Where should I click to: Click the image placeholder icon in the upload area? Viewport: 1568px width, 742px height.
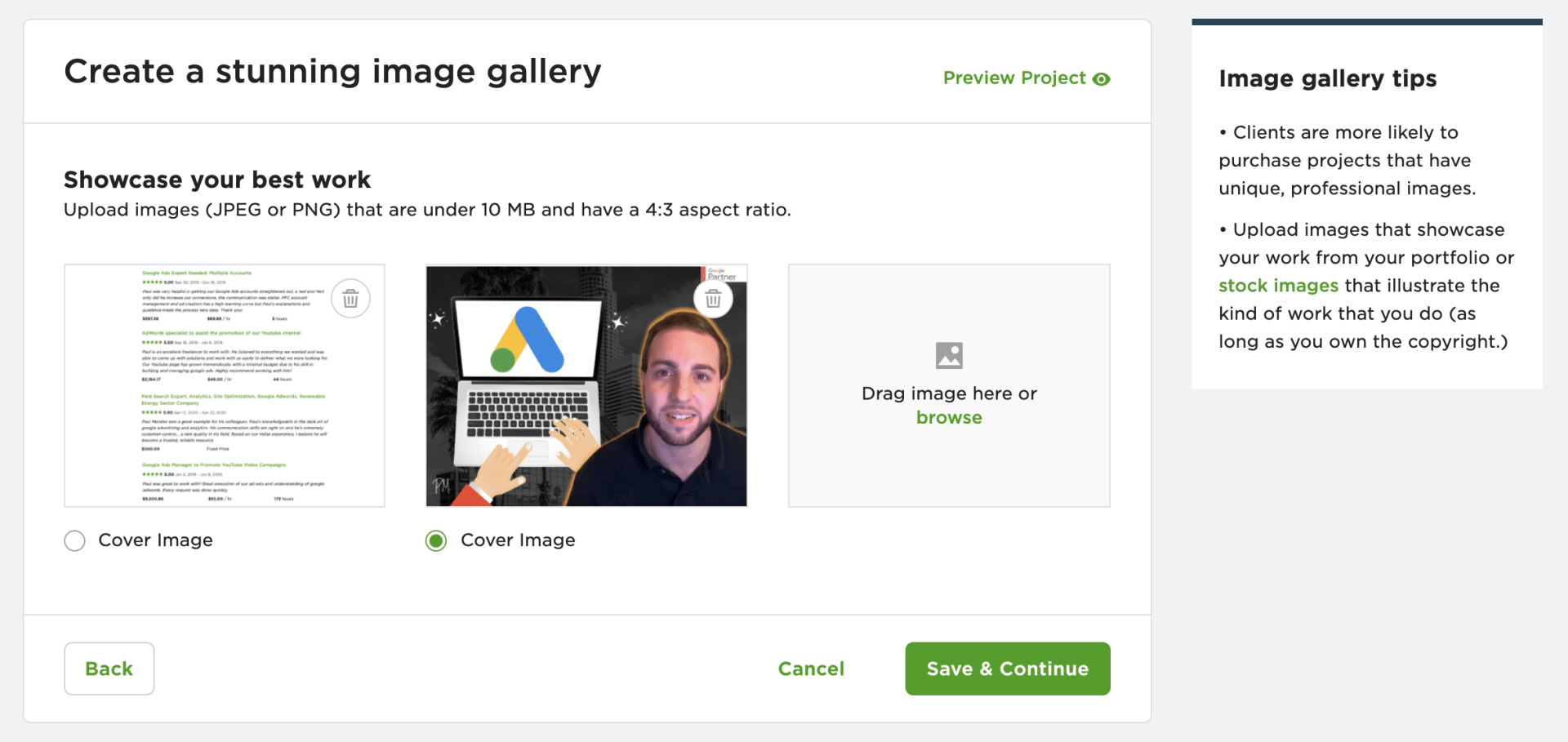coord(948,355)
